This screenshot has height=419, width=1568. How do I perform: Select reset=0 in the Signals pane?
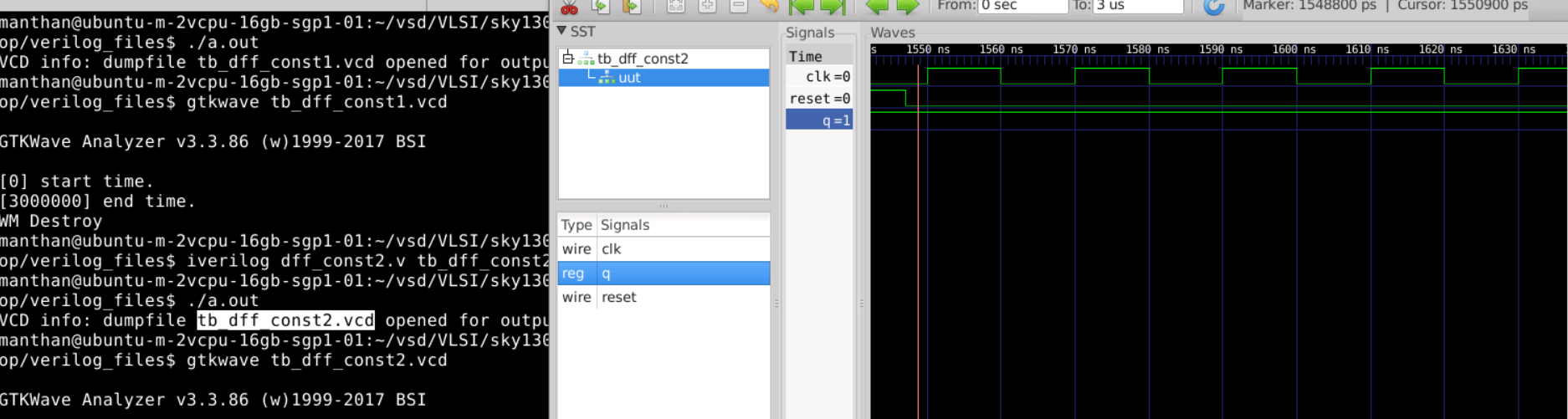[x=819, y=99]
